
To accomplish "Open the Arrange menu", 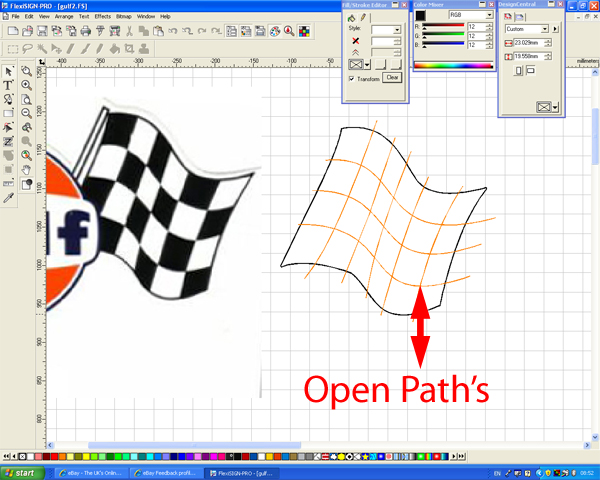I will point(64,16).
